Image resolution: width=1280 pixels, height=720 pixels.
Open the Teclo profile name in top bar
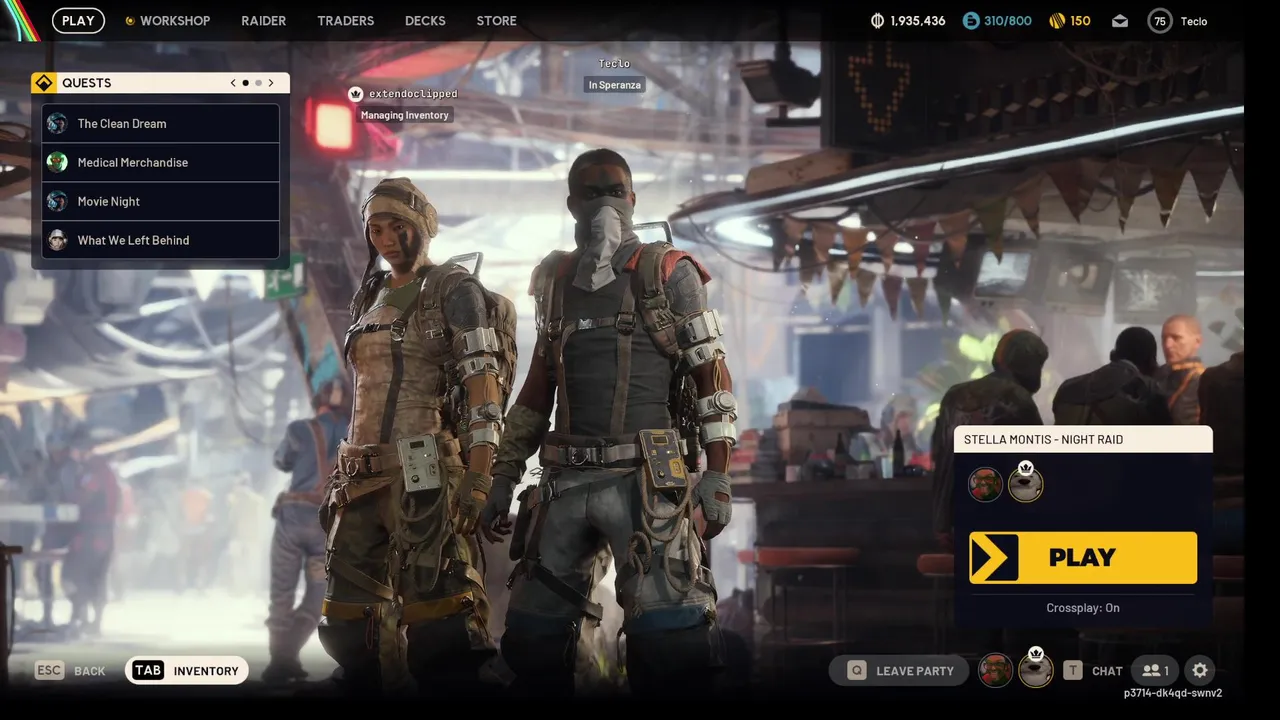tap(1193, 20)
